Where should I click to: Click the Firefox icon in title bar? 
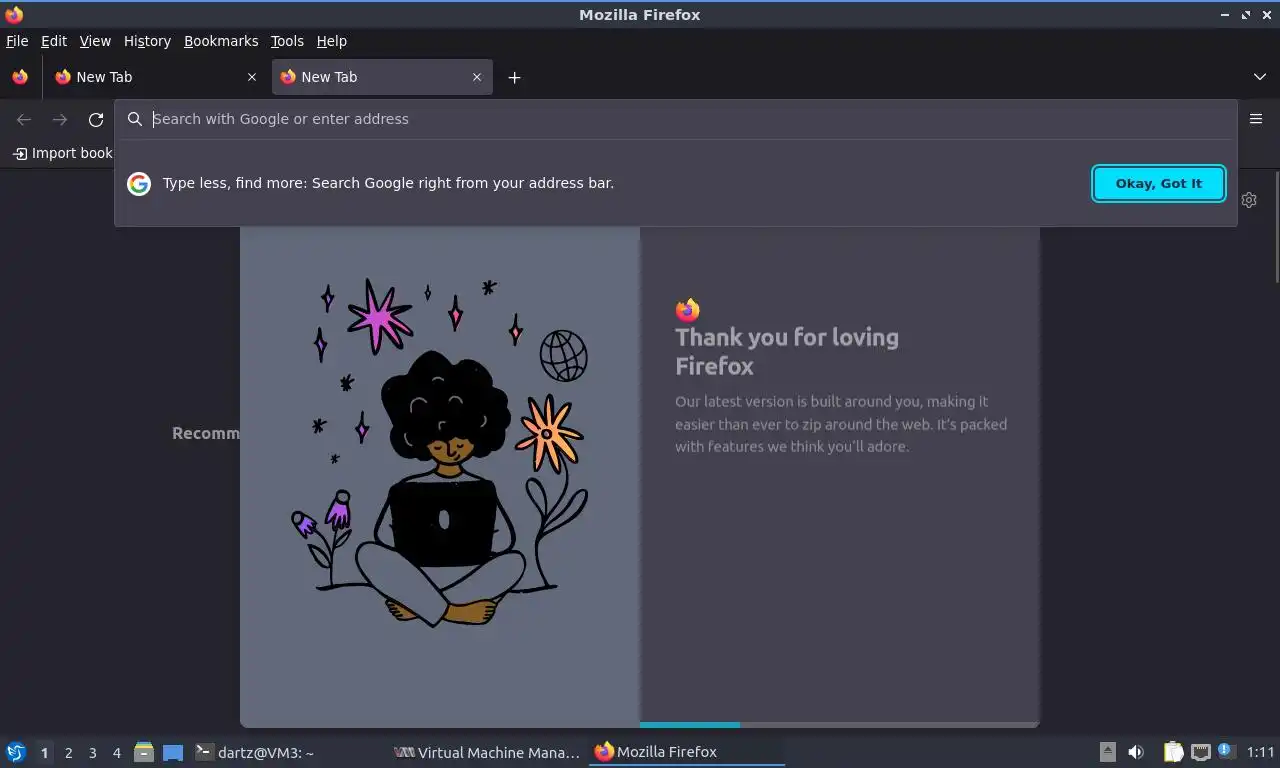coord(14,14)
